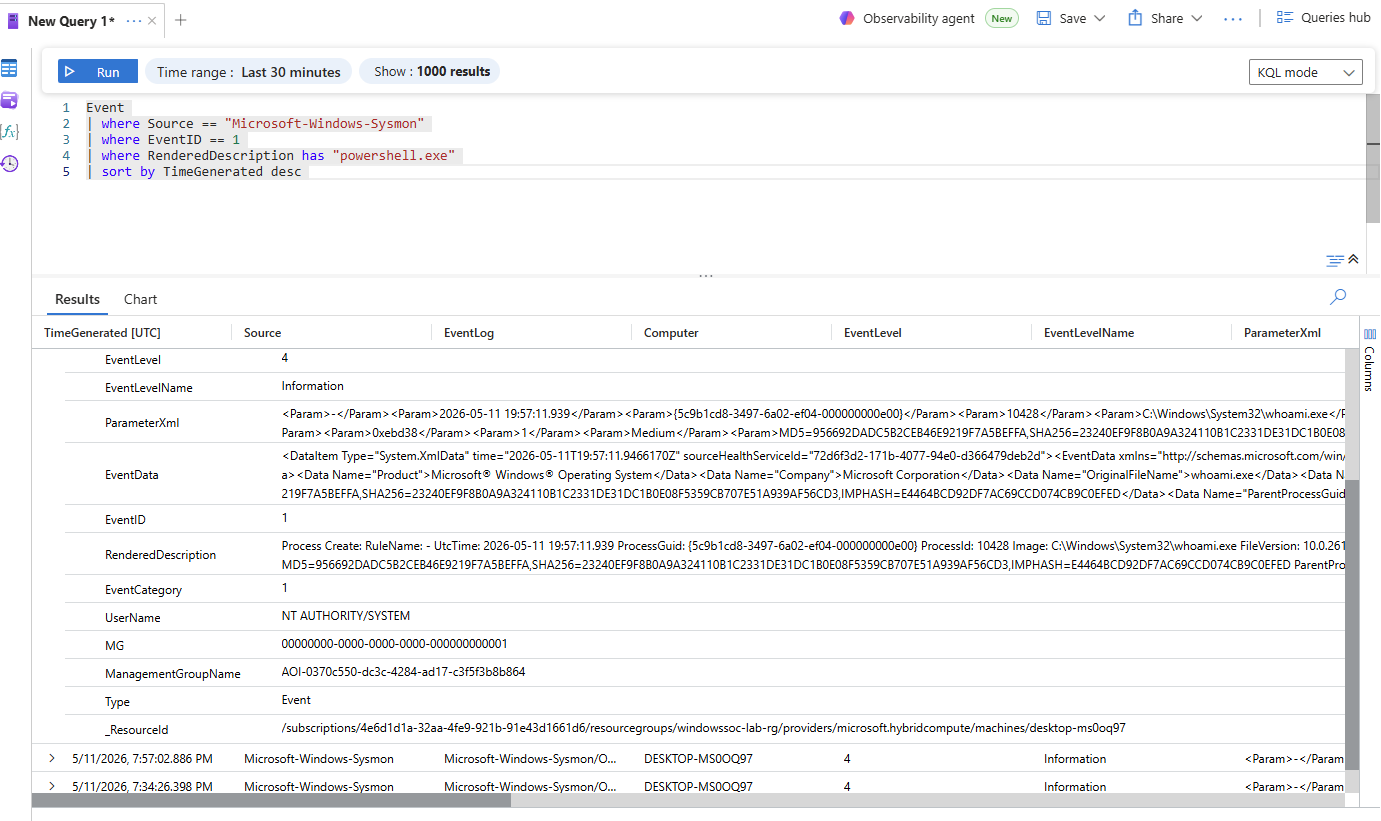Sort by EventLog column header
Screen dimensions: 1381x821
point(469,333)
